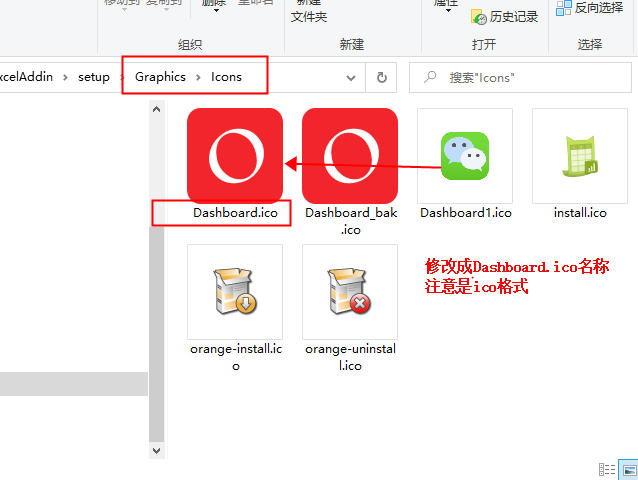Screen dimensions: 638x480
Task: Open the Graphics folder in breadcrumb
Action: click(x=160, y=77)
